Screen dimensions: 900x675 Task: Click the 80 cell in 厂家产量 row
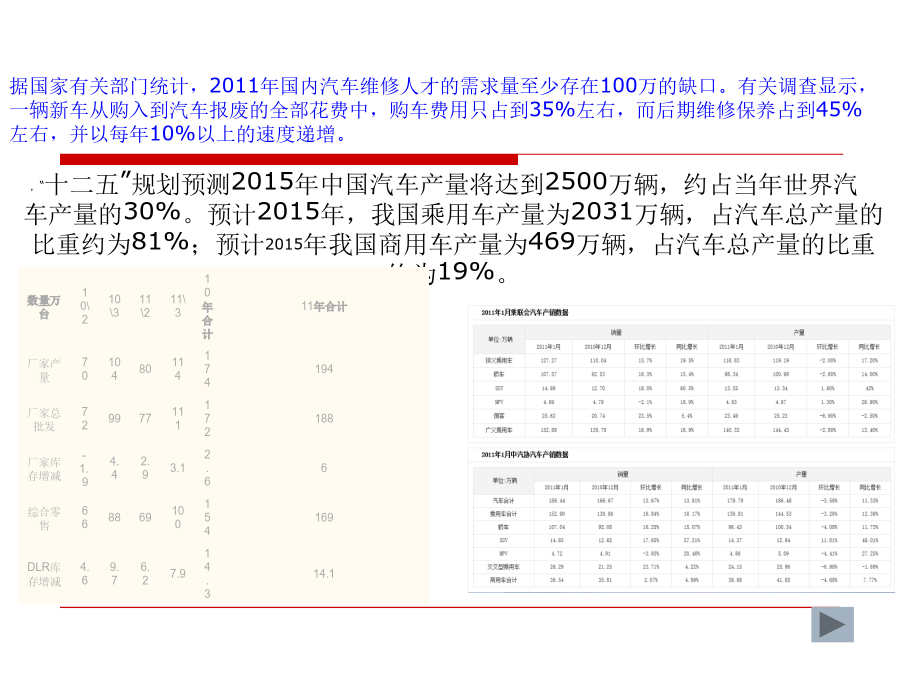[145, 368]
